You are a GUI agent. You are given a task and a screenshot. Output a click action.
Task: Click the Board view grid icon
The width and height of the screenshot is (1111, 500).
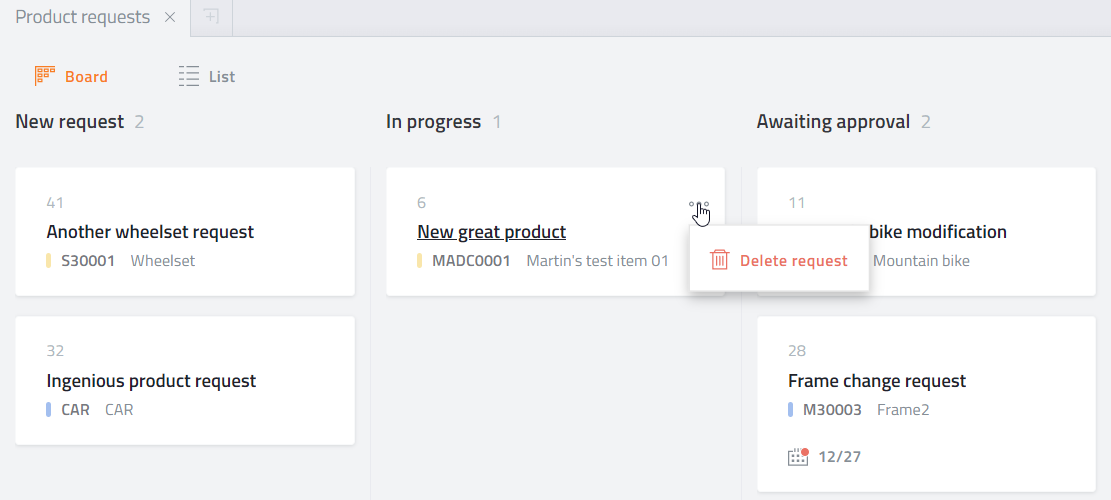point(45,76)
